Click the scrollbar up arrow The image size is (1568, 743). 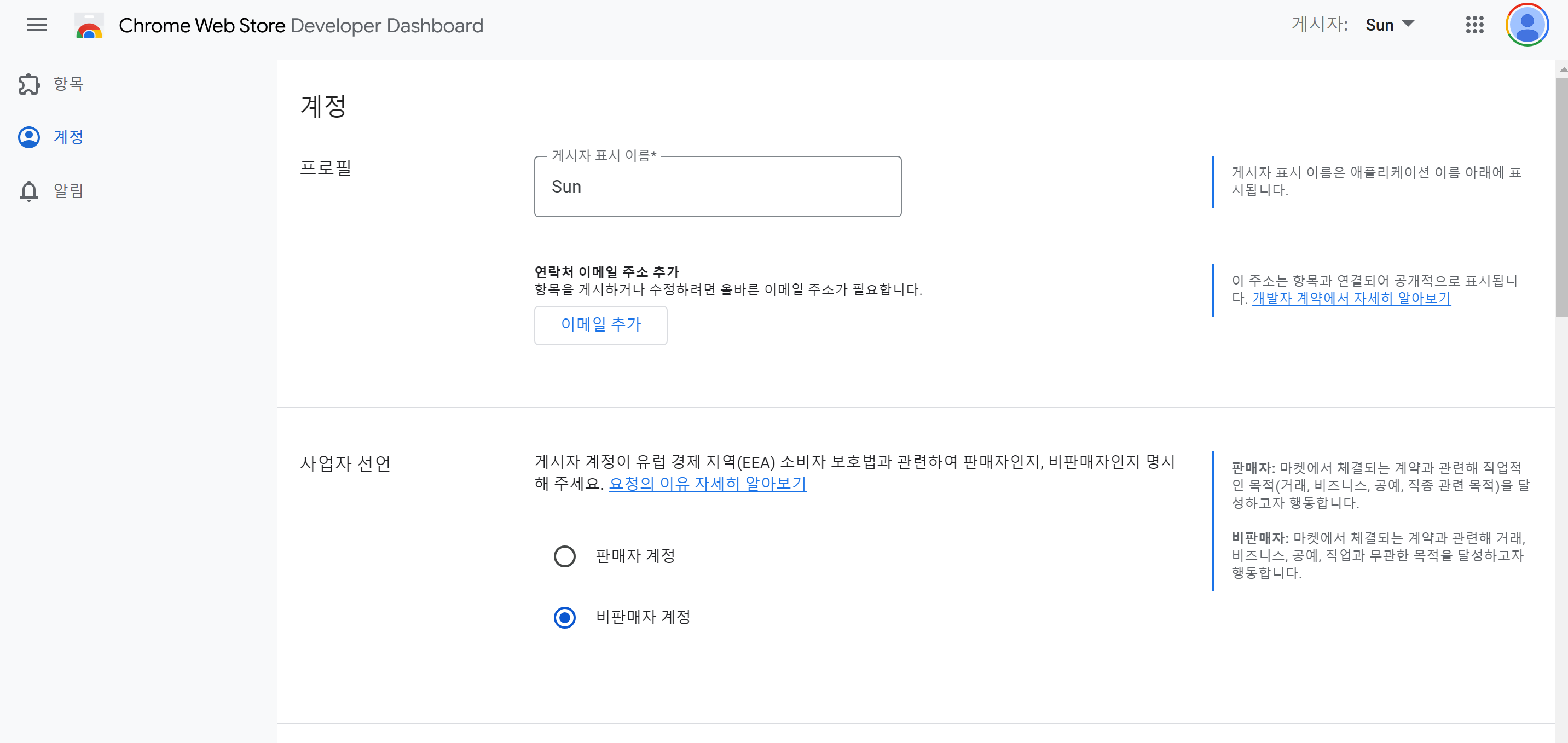pyautogui.click(x=1562, y=69)
